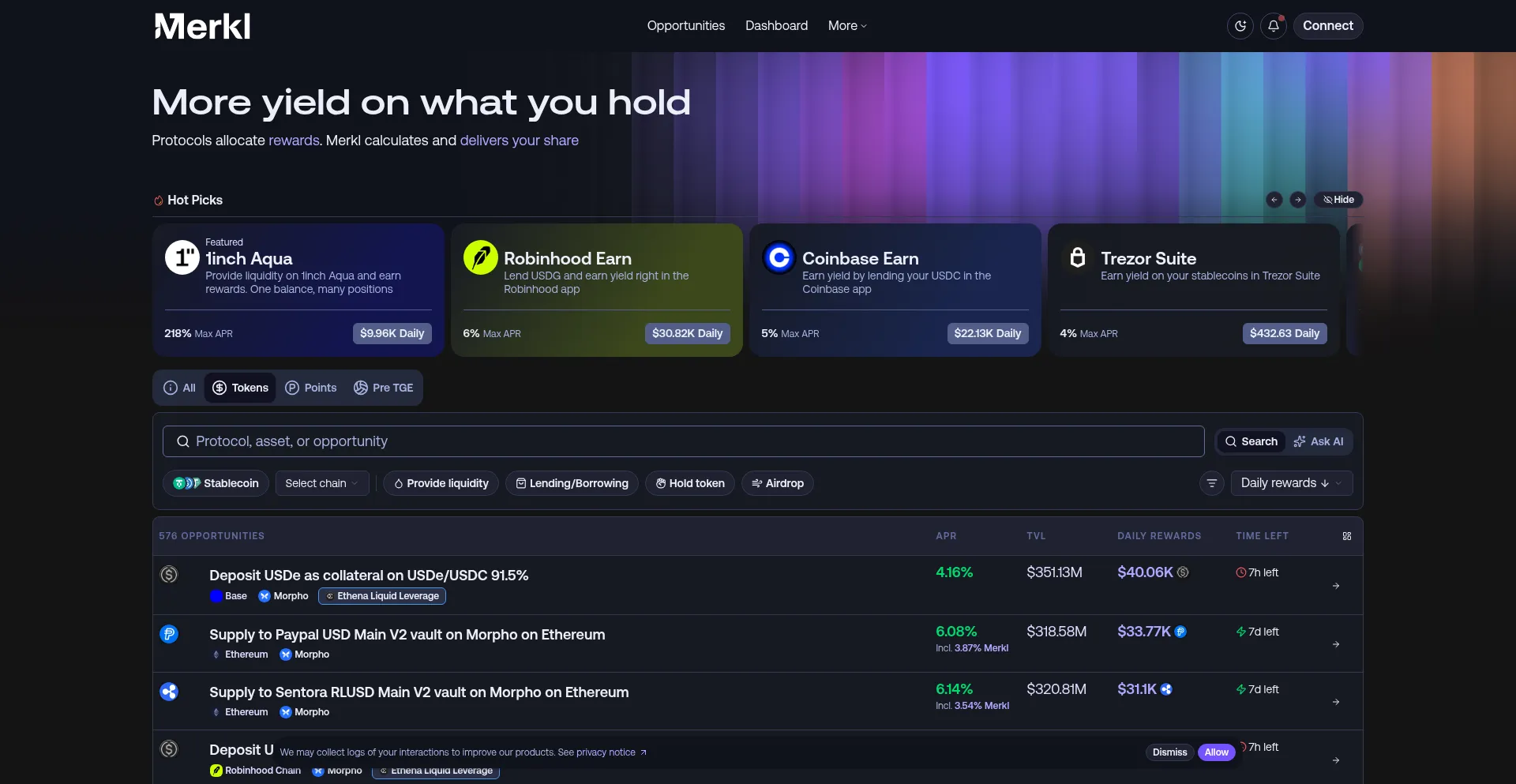This screenshot has width=1516, height=784.
Task: Toggle the Stablecoin filter chip
Action: tap(216, 483)
